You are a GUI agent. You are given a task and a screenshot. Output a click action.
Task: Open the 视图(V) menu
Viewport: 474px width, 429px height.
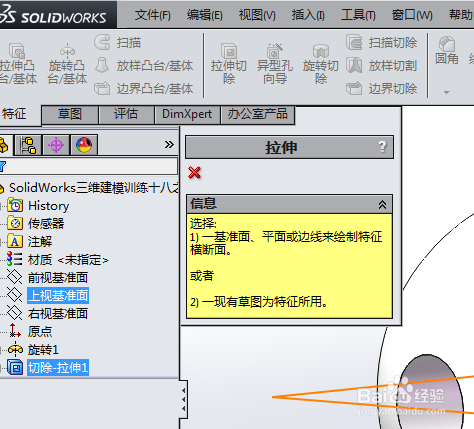257,15
